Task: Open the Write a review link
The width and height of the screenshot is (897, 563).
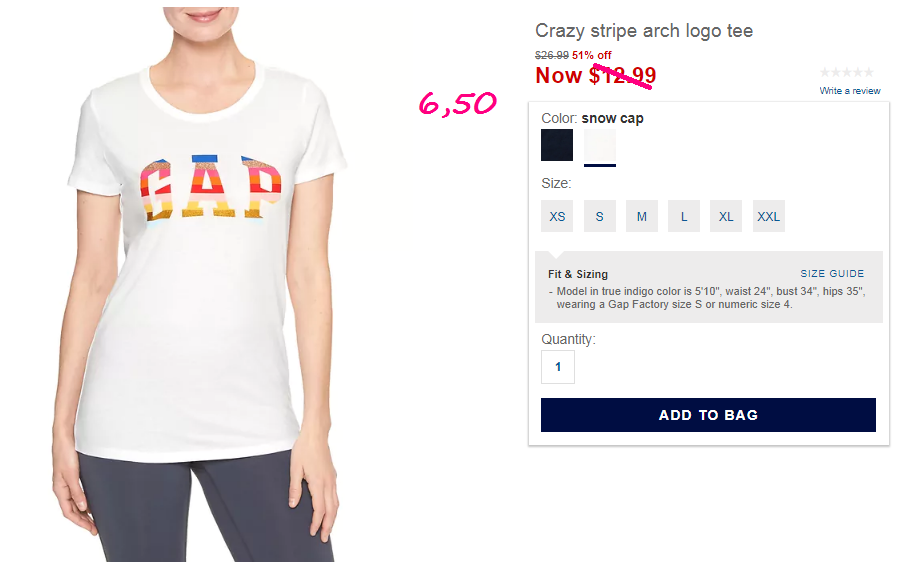Action: pos(850,90)
